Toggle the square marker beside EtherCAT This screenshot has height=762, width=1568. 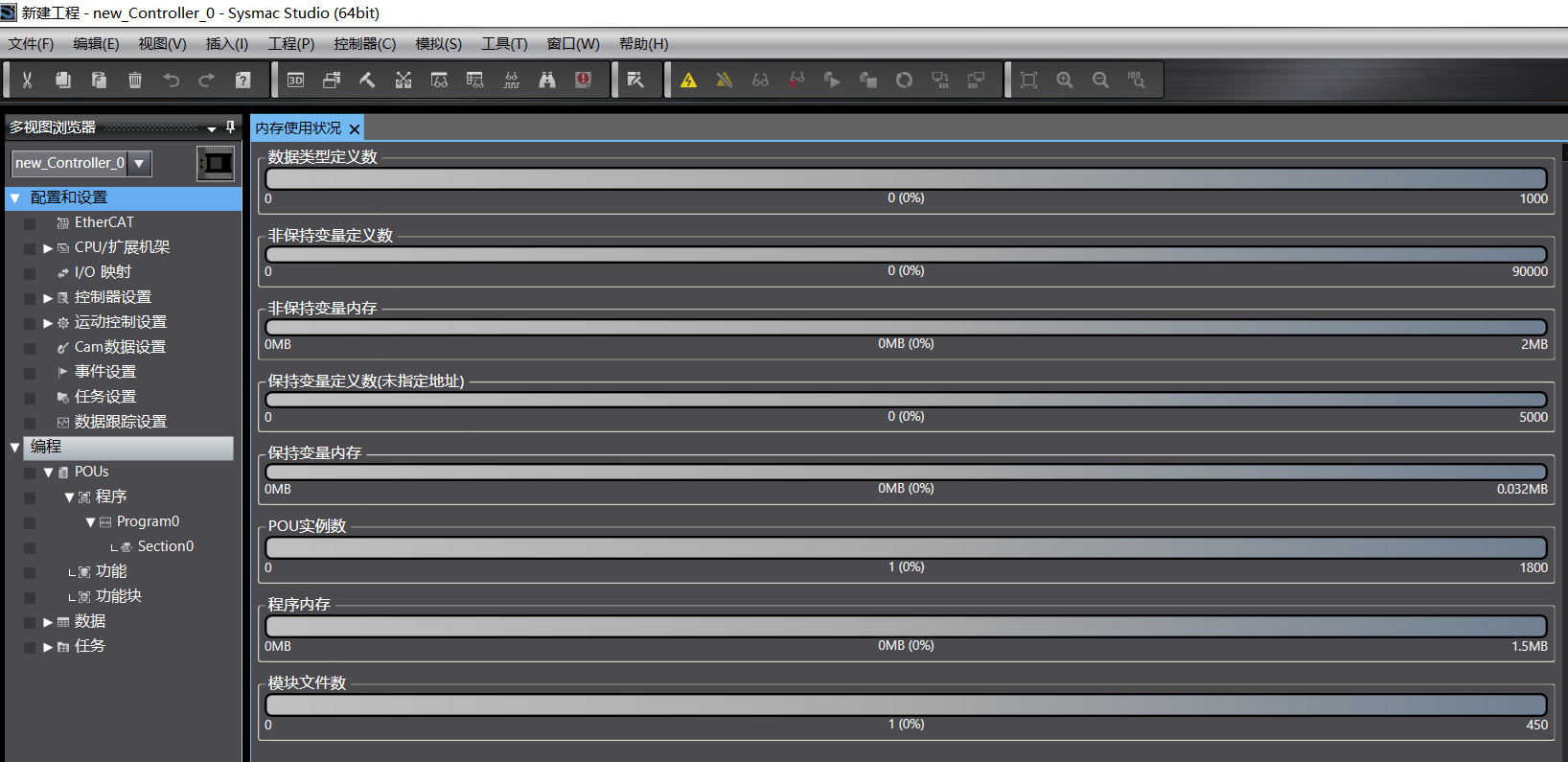click(30, 223)
